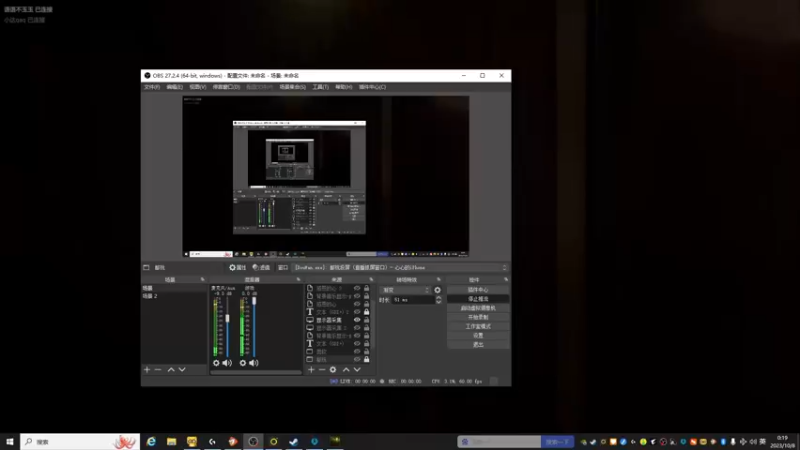Open the 渐变 transition type dropdown
Screen dimensions: 800x450
pyautogui.click(x=406, y=290)
